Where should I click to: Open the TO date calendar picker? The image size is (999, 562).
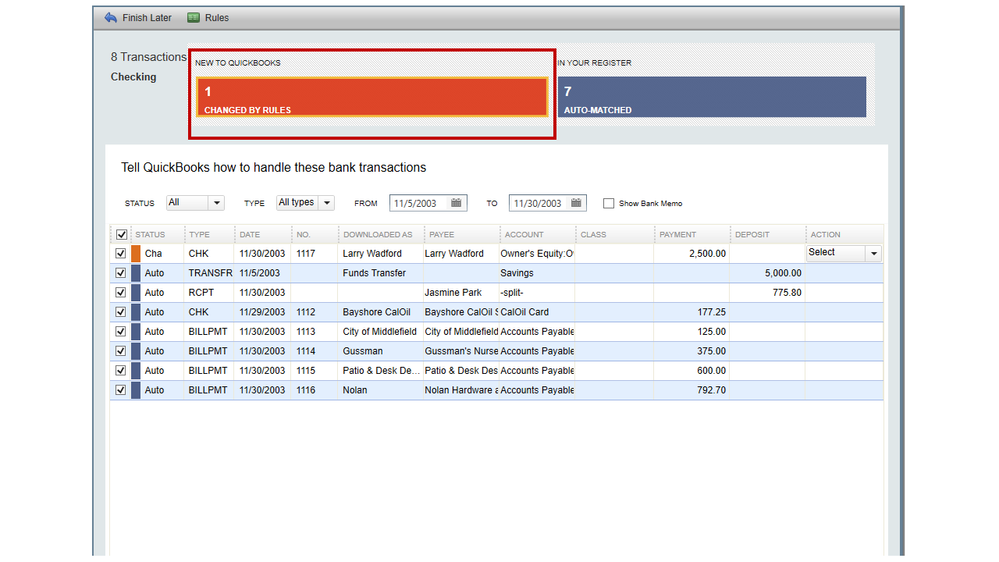coord(576,203)
